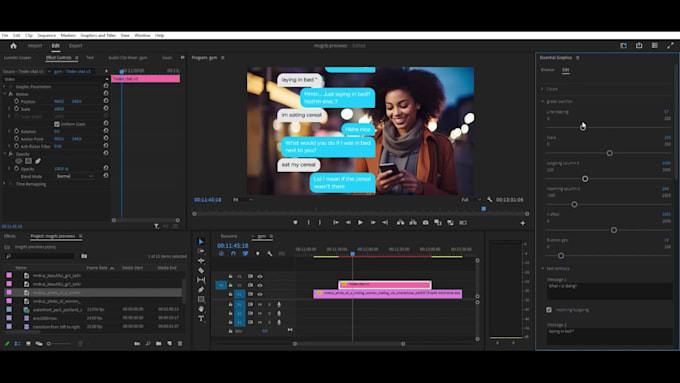Screen dimensions: 680x383
Task: Select the Track Select Forward tool
Action: click(201, 251)
